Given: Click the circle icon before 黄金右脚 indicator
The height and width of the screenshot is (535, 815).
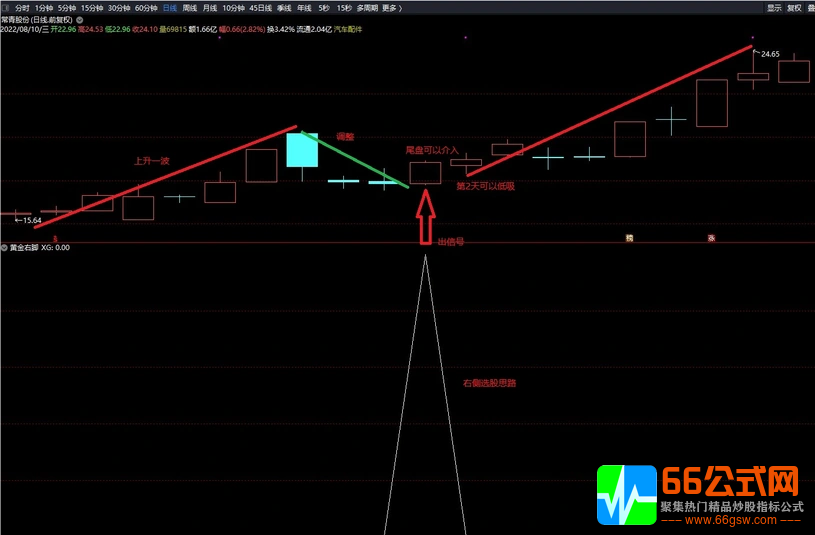Looking at the screenshot, I should coord(4,247).
